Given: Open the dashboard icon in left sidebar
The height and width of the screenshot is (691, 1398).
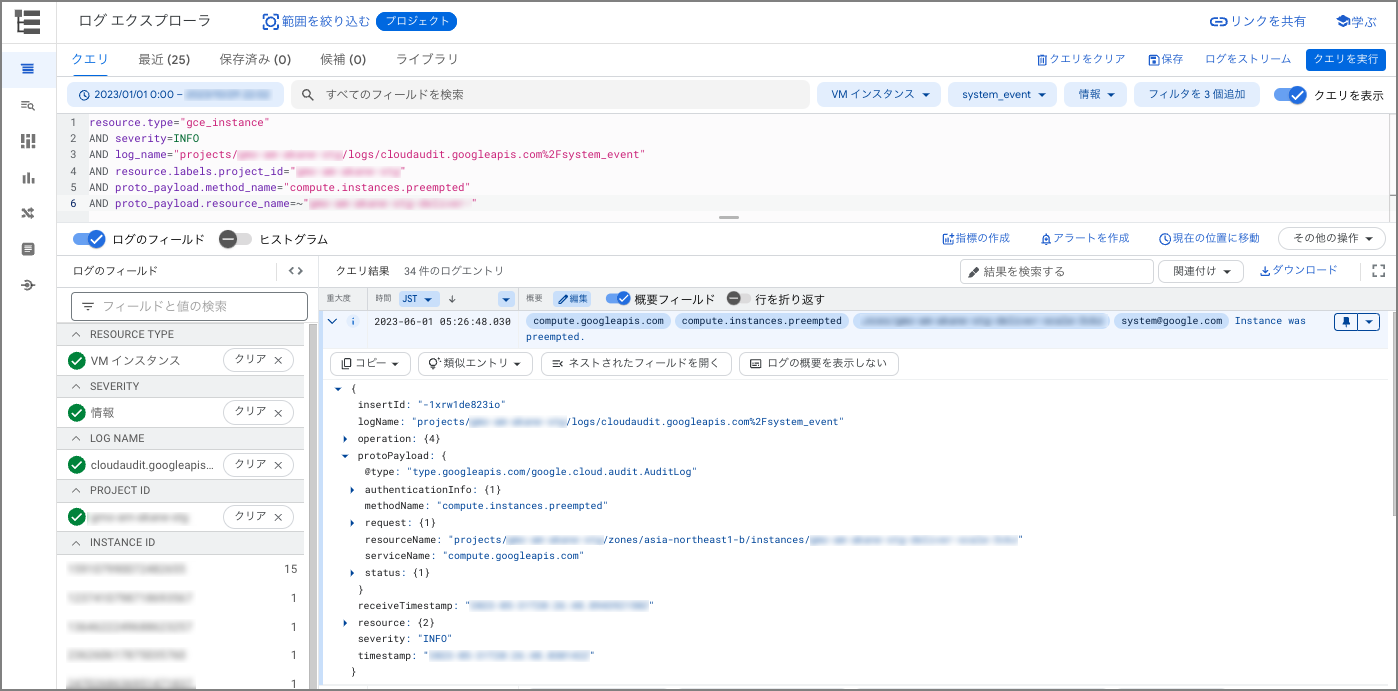Looking at the screenshot, I should [28, 141].
